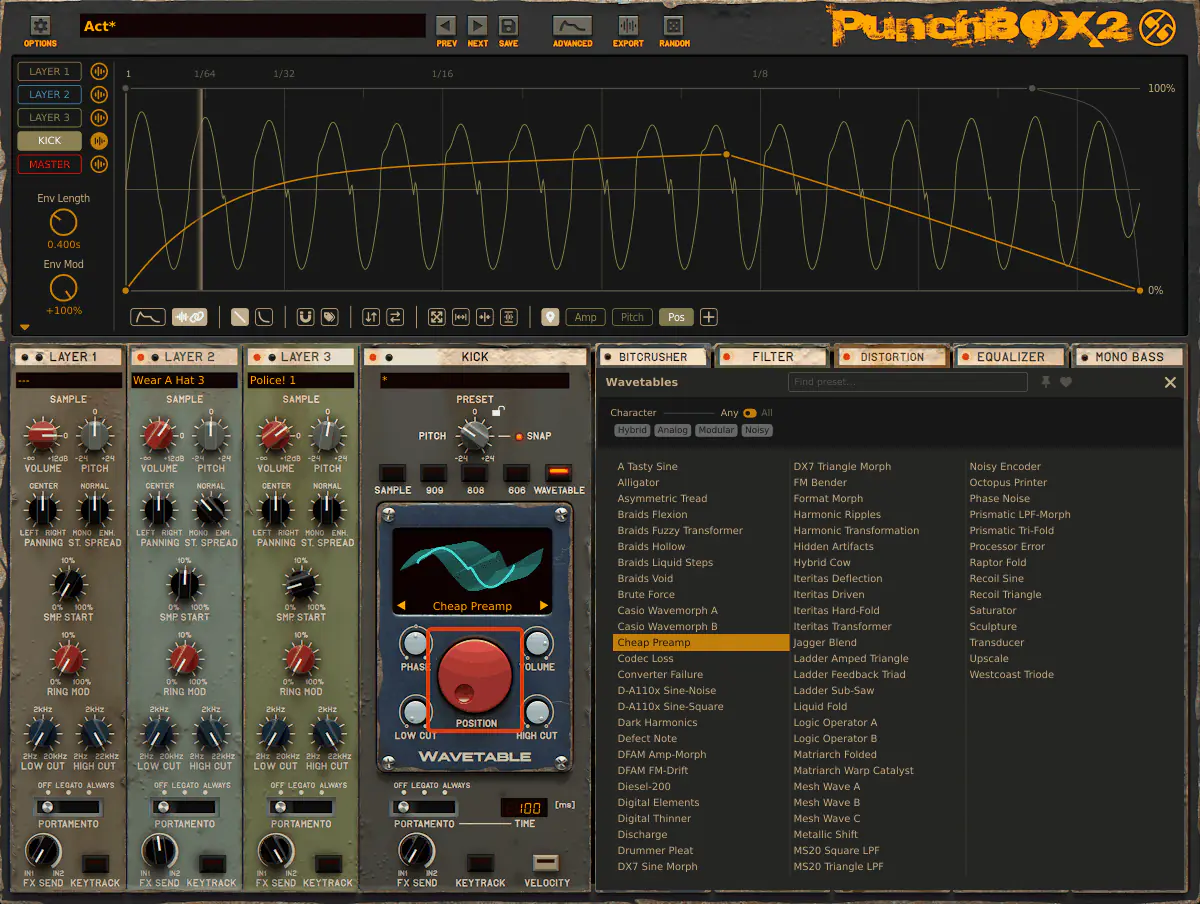This screenshot has width=1200, height=904.
Task: Toggle the Equalizer power LED
Action: (966, 357)
